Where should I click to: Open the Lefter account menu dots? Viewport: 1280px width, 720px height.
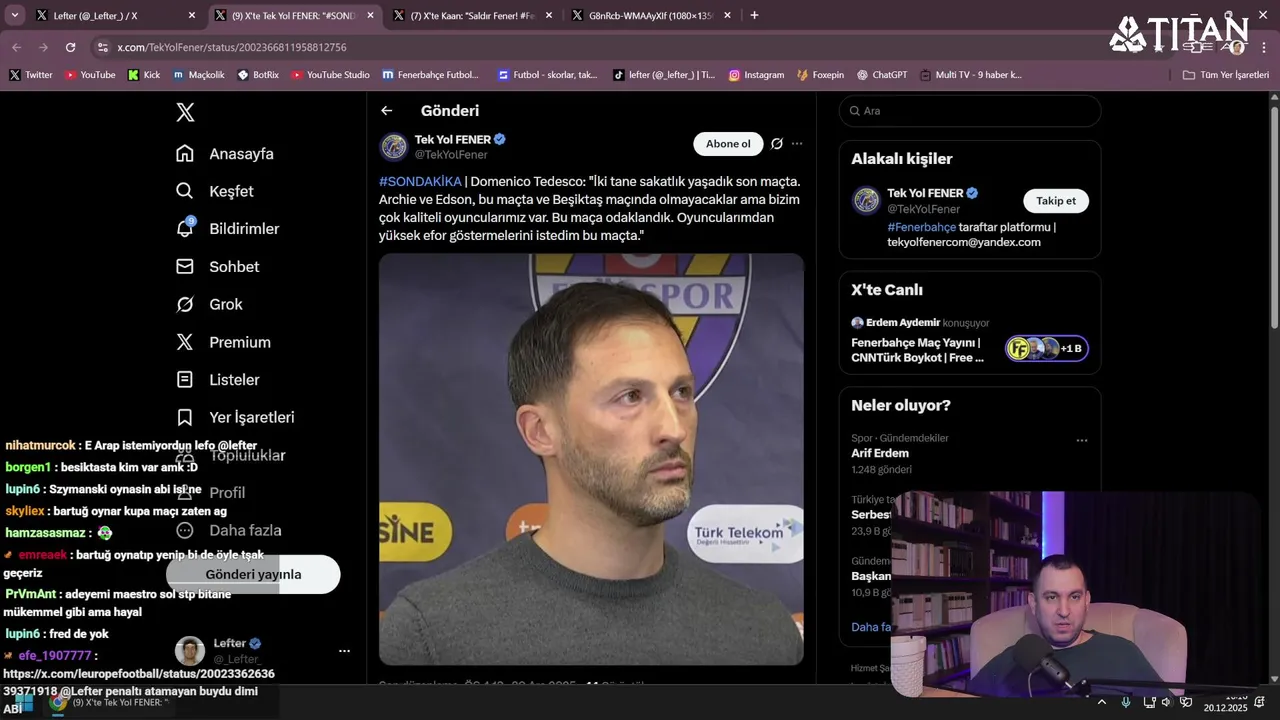point(344,651)
